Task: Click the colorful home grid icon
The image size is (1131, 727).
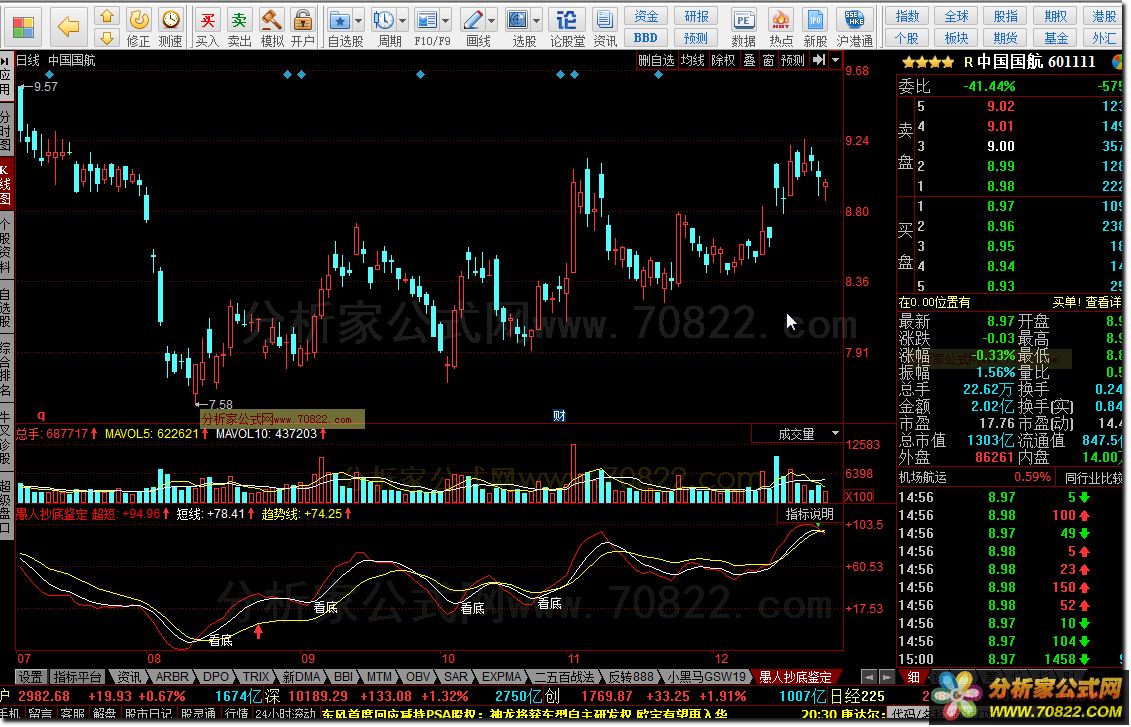Action: [23, 27]
